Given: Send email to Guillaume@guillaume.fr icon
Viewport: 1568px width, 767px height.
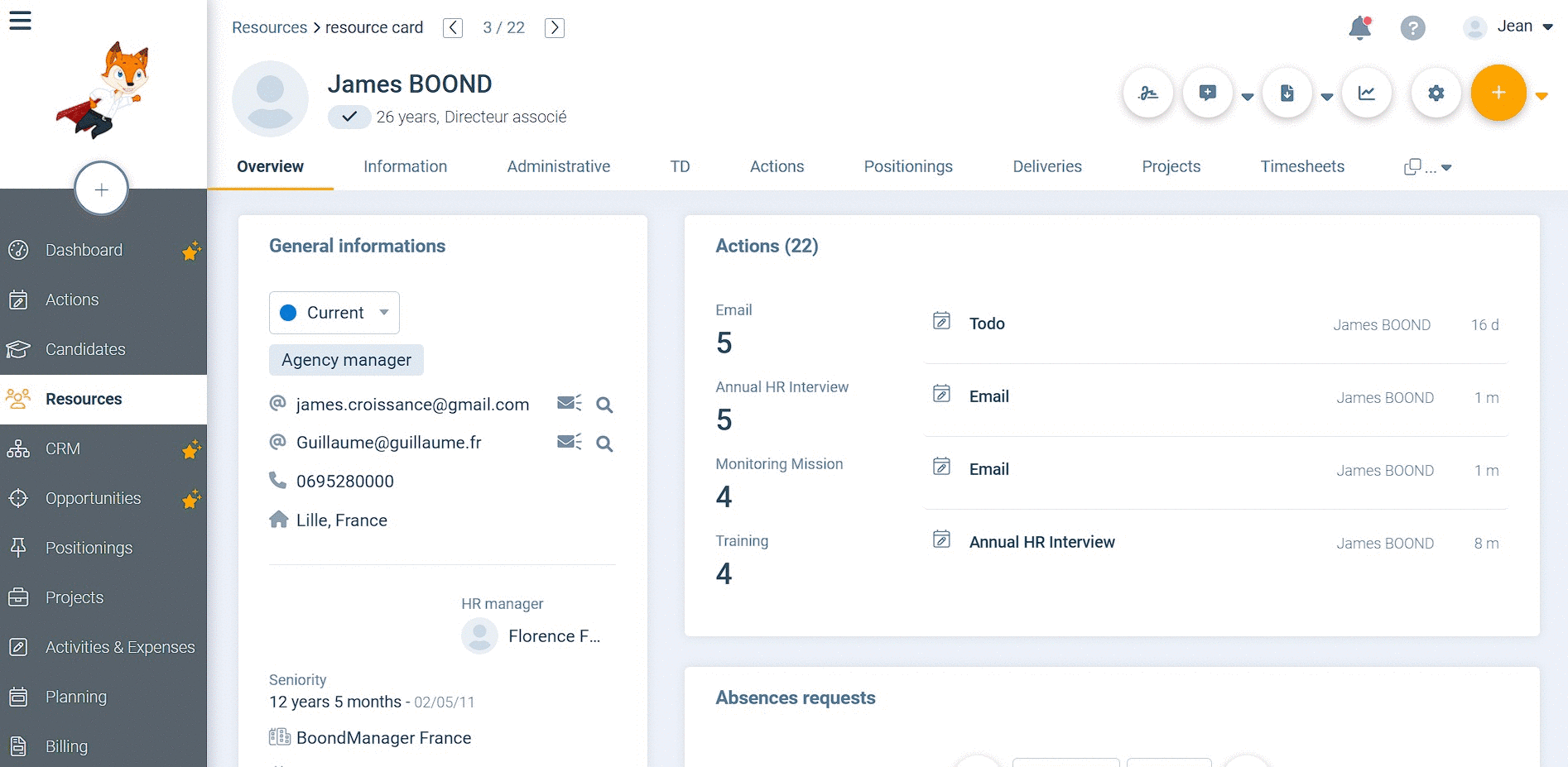Looking at the screenshot, I should coord(569,442).
